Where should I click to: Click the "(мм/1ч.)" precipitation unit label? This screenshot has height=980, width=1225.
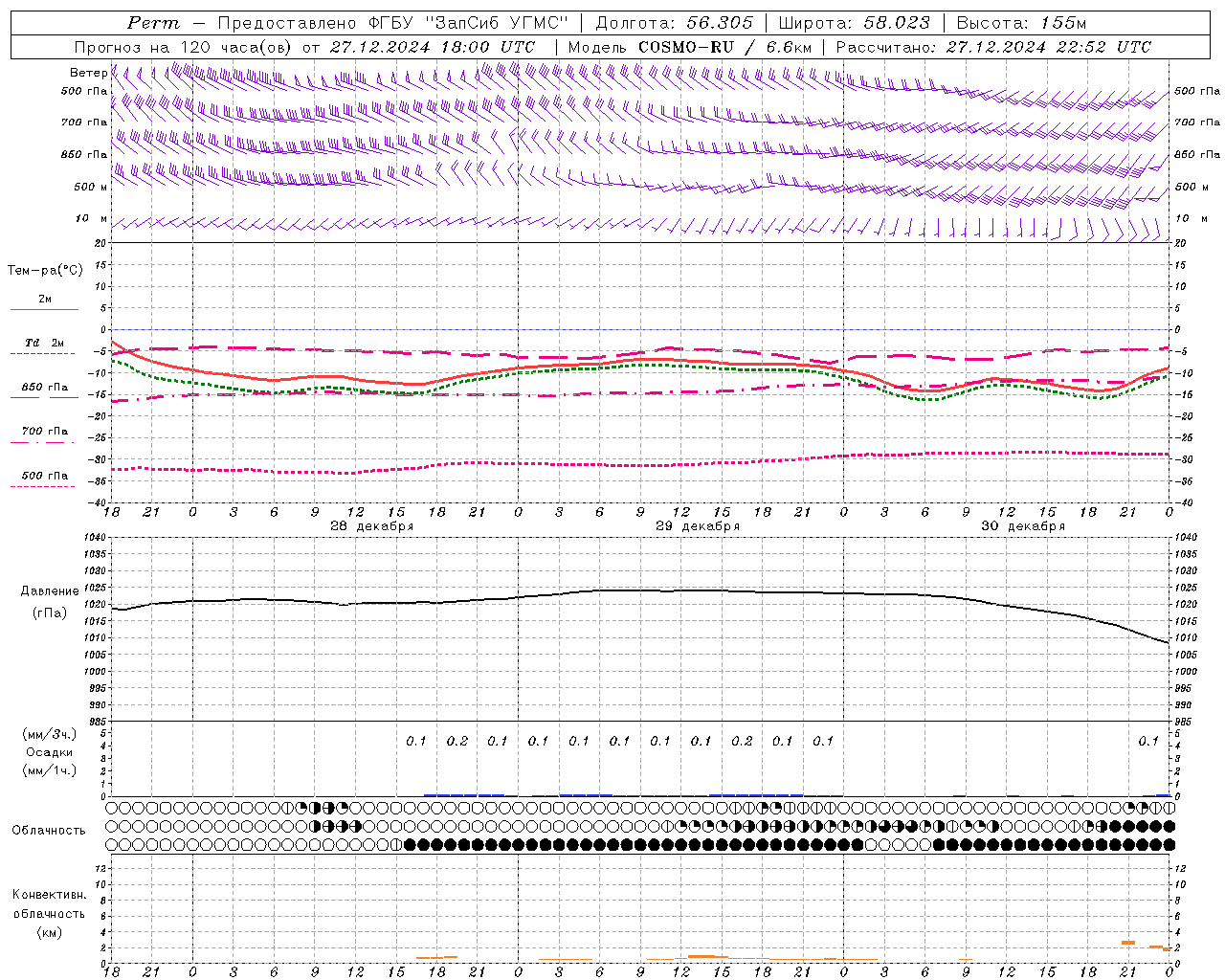pyautogui.click(x=50, y=770)
